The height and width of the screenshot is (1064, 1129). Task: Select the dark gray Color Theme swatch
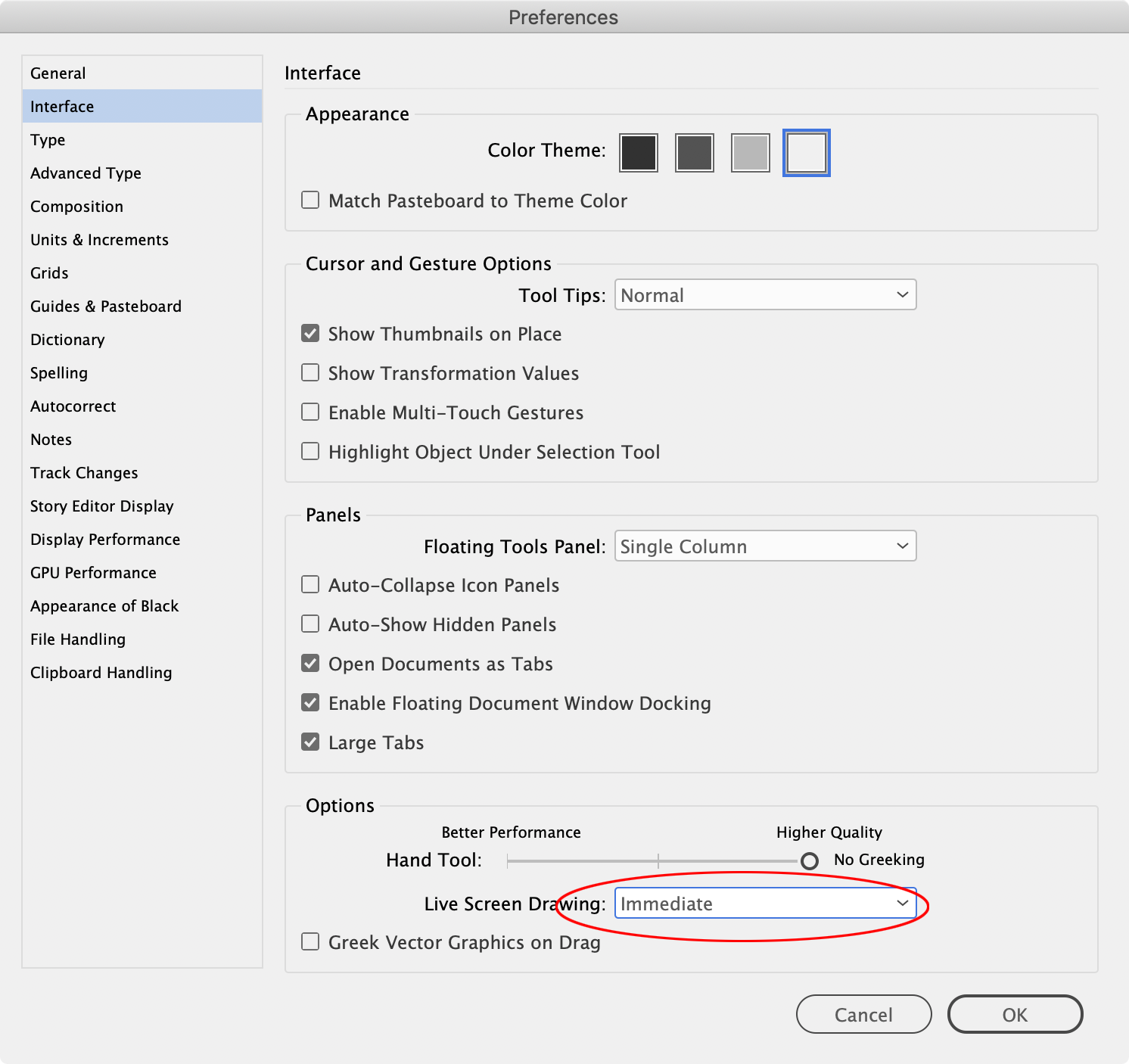[694, 152]
